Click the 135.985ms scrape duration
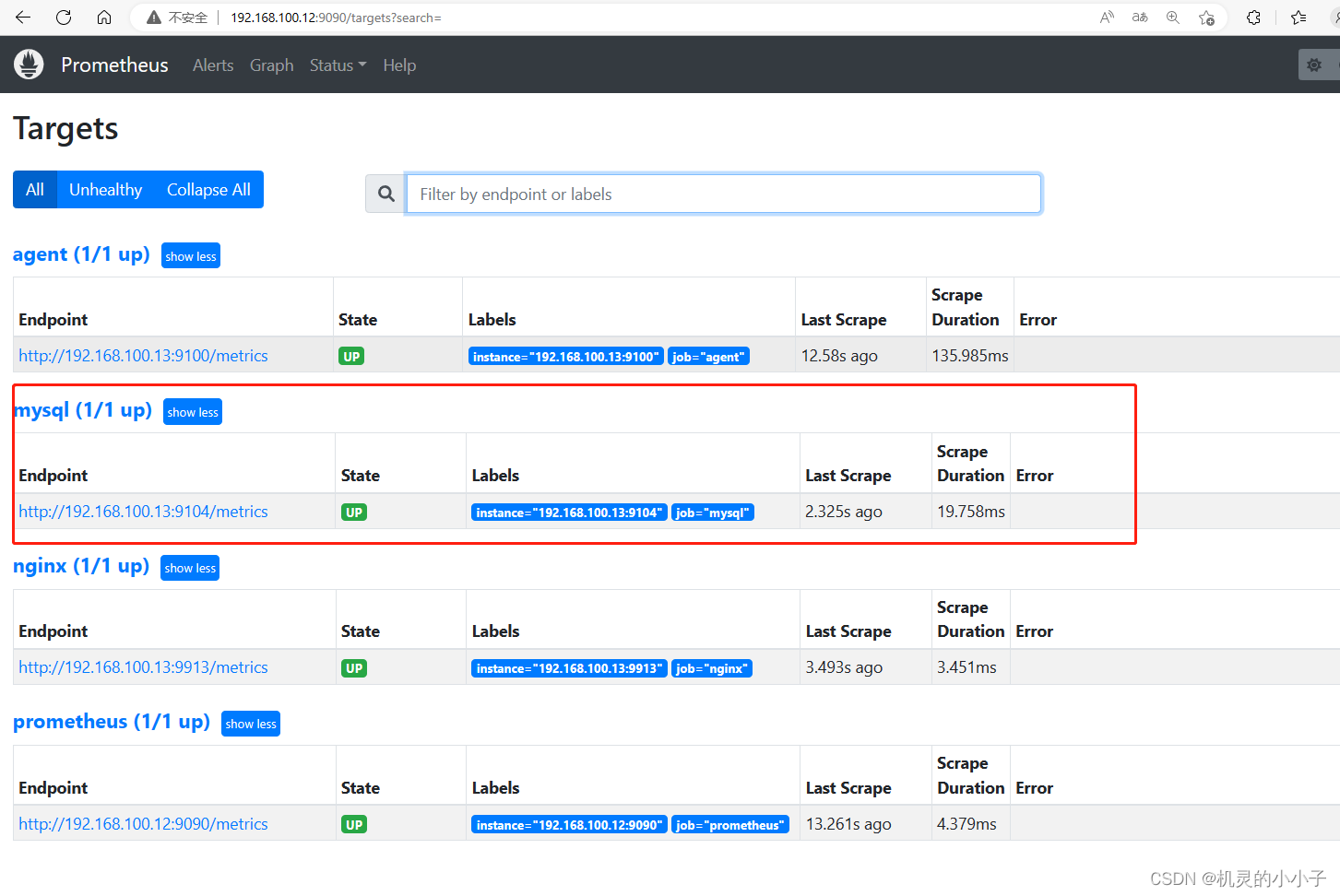The width and height of the screenshot is (1340, 896). tap(970, 356)
